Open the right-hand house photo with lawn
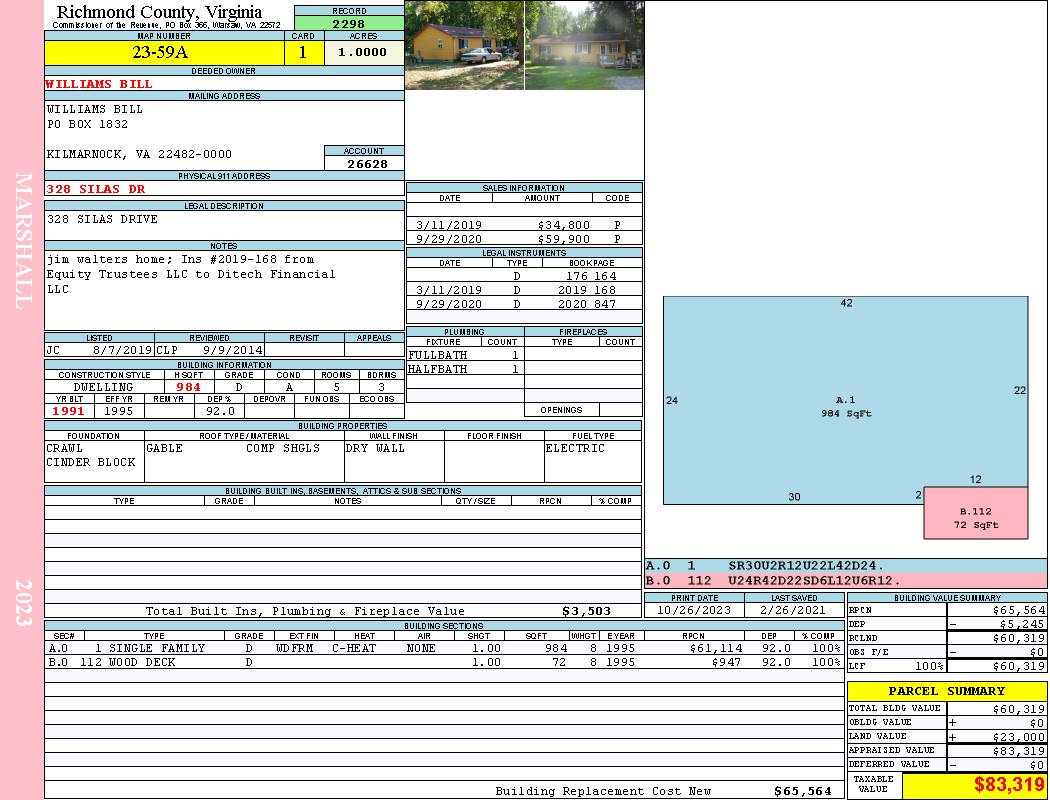Viewport: 1050px width, 800px height. coord(583,45)
